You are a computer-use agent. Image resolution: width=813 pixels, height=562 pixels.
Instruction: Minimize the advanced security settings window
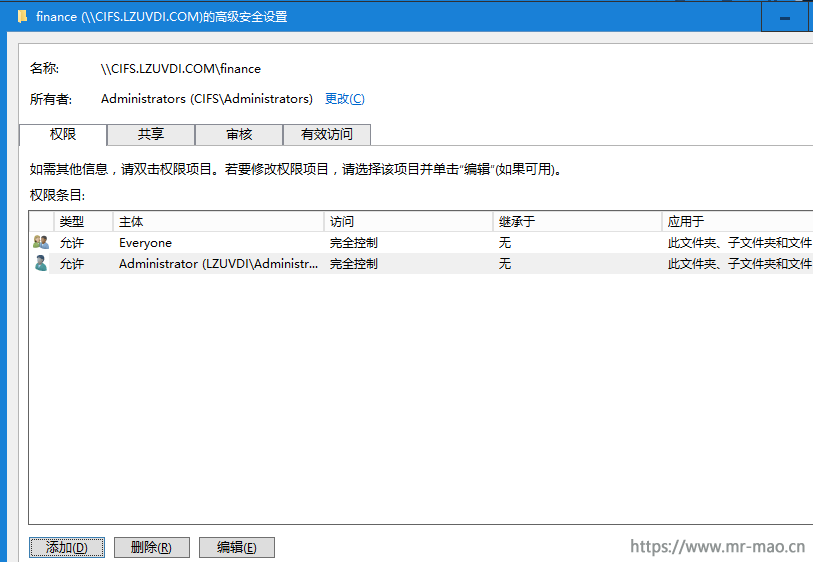pyautogui.click(x=785, y=18)
